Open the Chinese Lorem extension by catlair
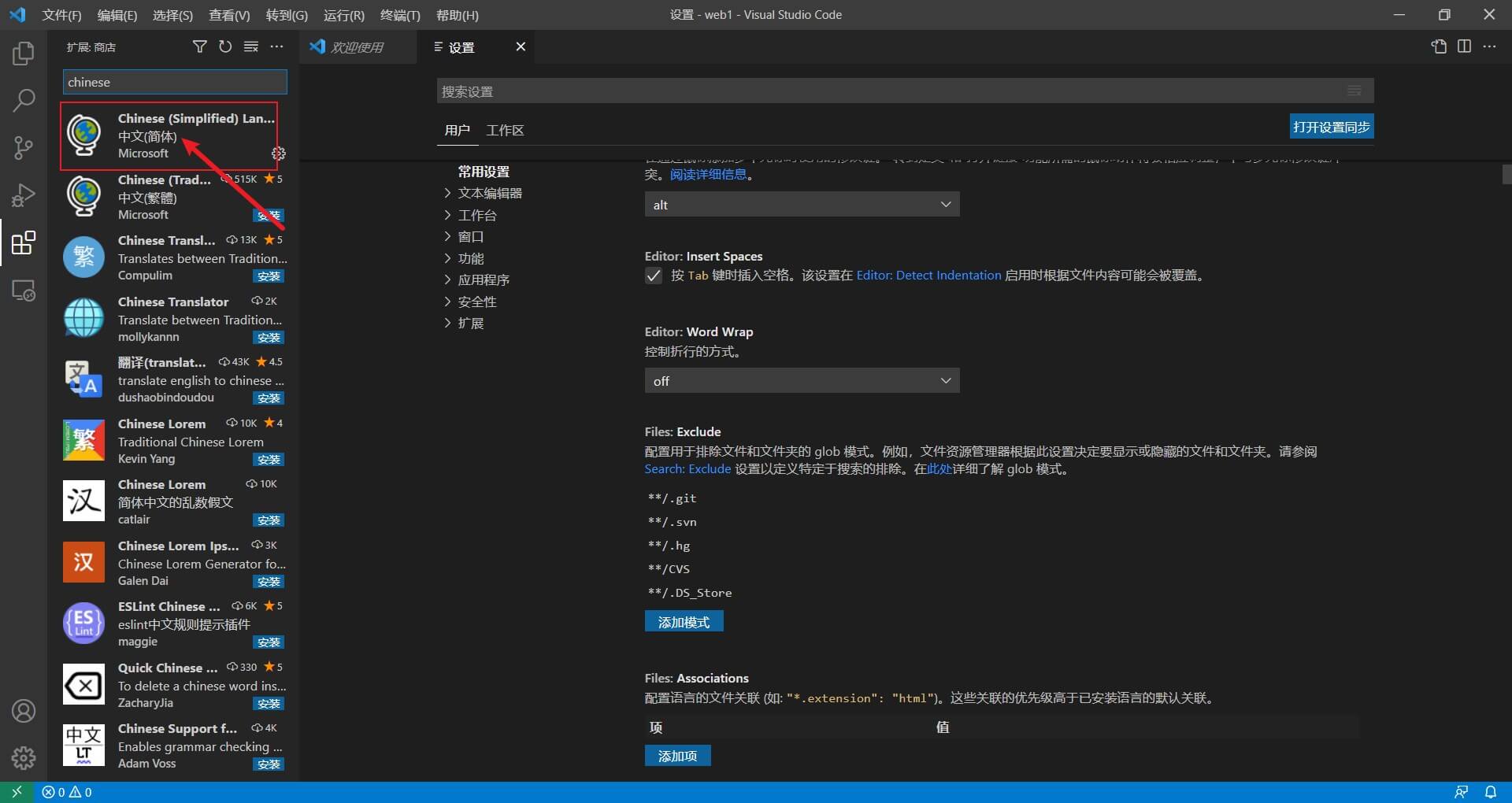Screen dimensions: 1512x803 pos(175,501)
